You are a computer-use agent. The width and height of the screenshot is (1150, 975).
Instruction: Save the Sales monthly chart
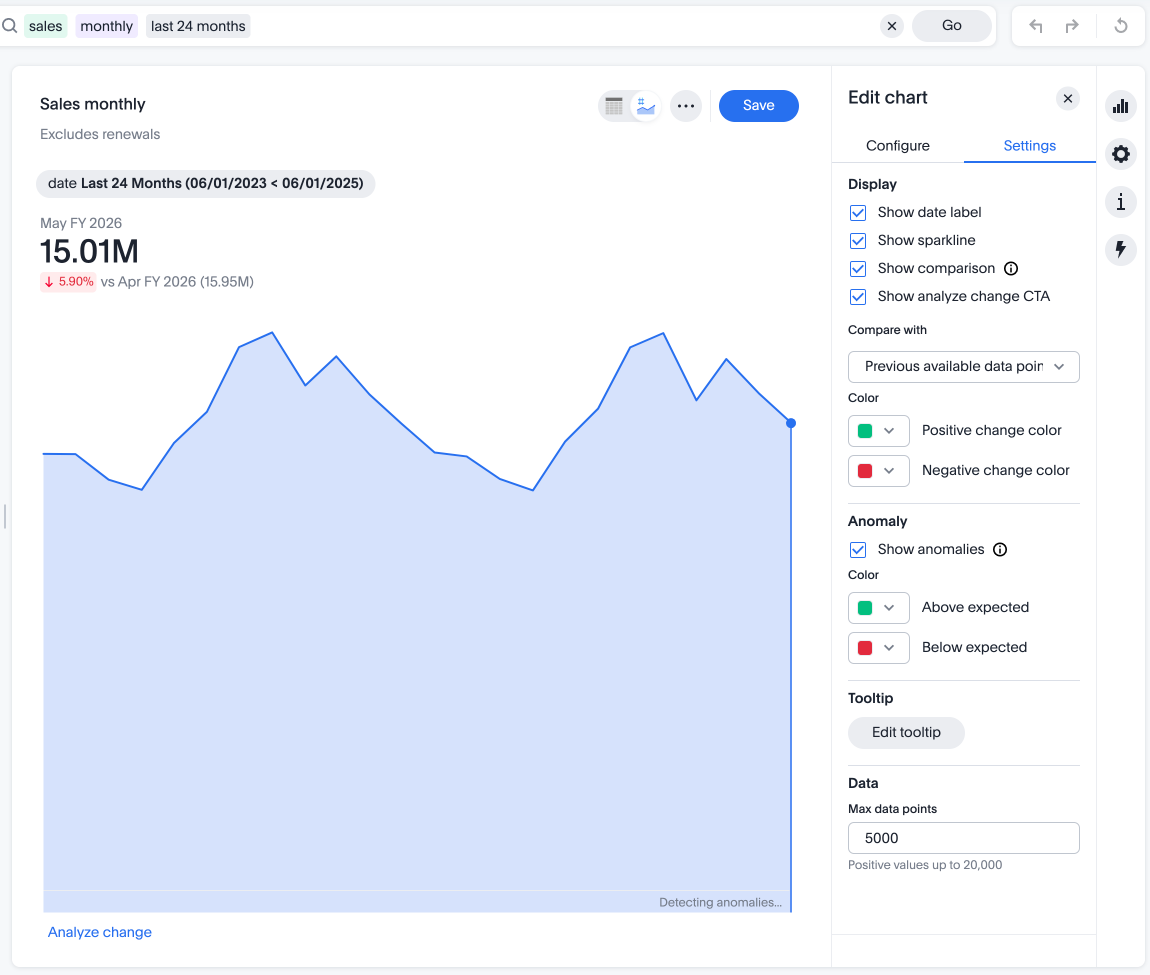758,105
